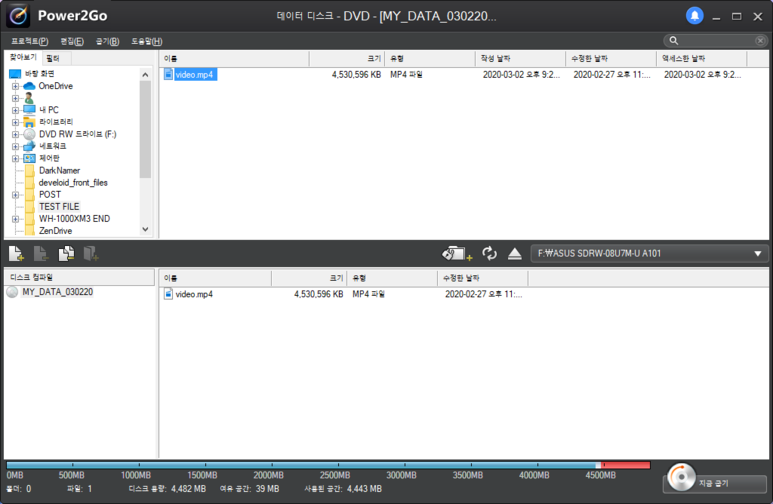Switch to the 찾아보기 tab

pyautogui.click(x=23, y=58)
